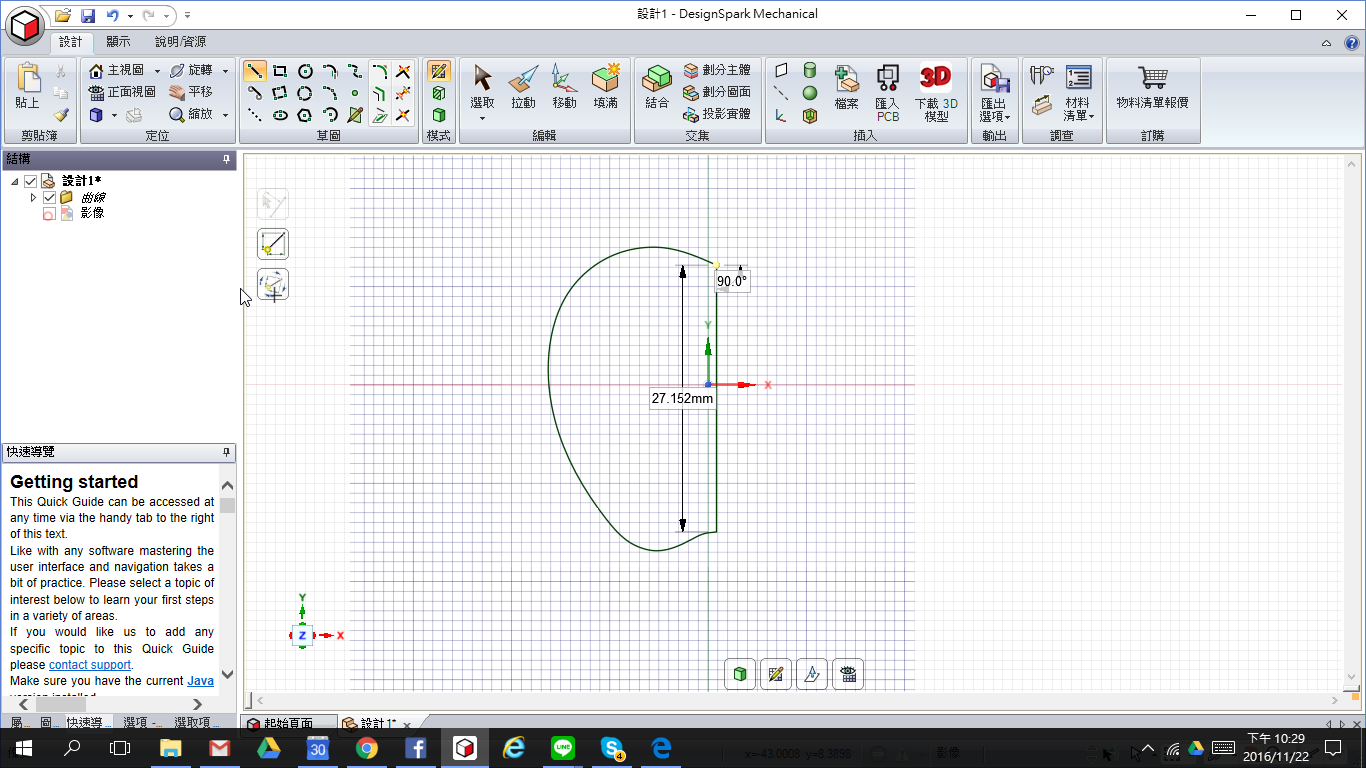Viewport: 1366px width, 768px height.
Task: Open 旋轉 Spin dropdown arrow
Action: coord(225,71)
